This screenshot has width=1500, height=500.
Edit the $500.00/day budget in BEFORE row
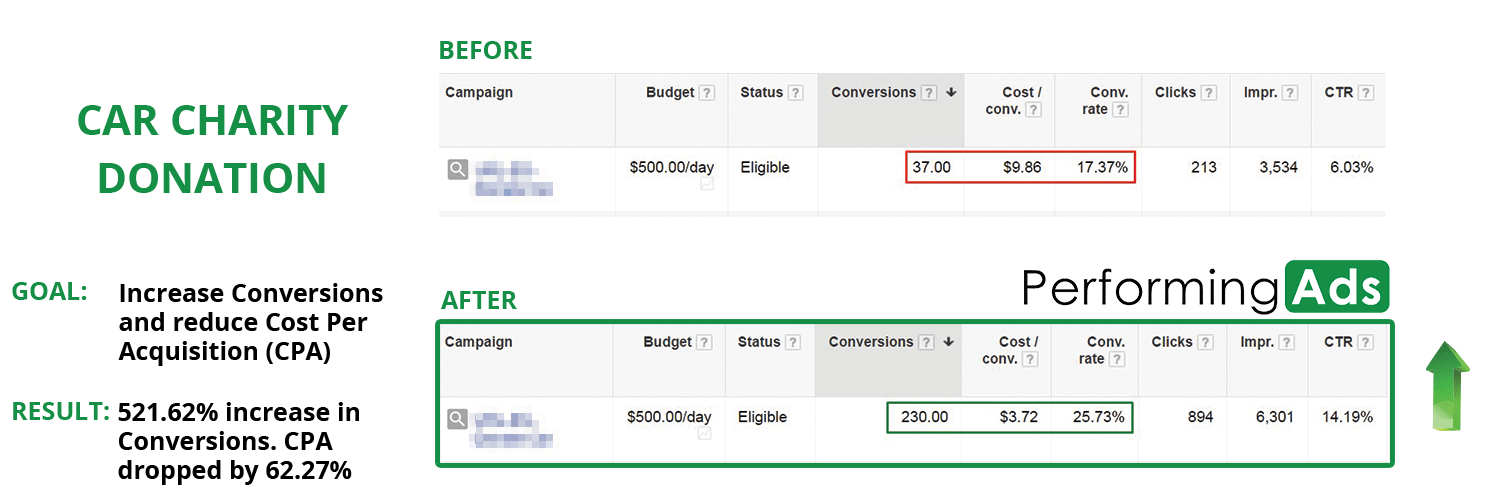click(x=670, y=168)
